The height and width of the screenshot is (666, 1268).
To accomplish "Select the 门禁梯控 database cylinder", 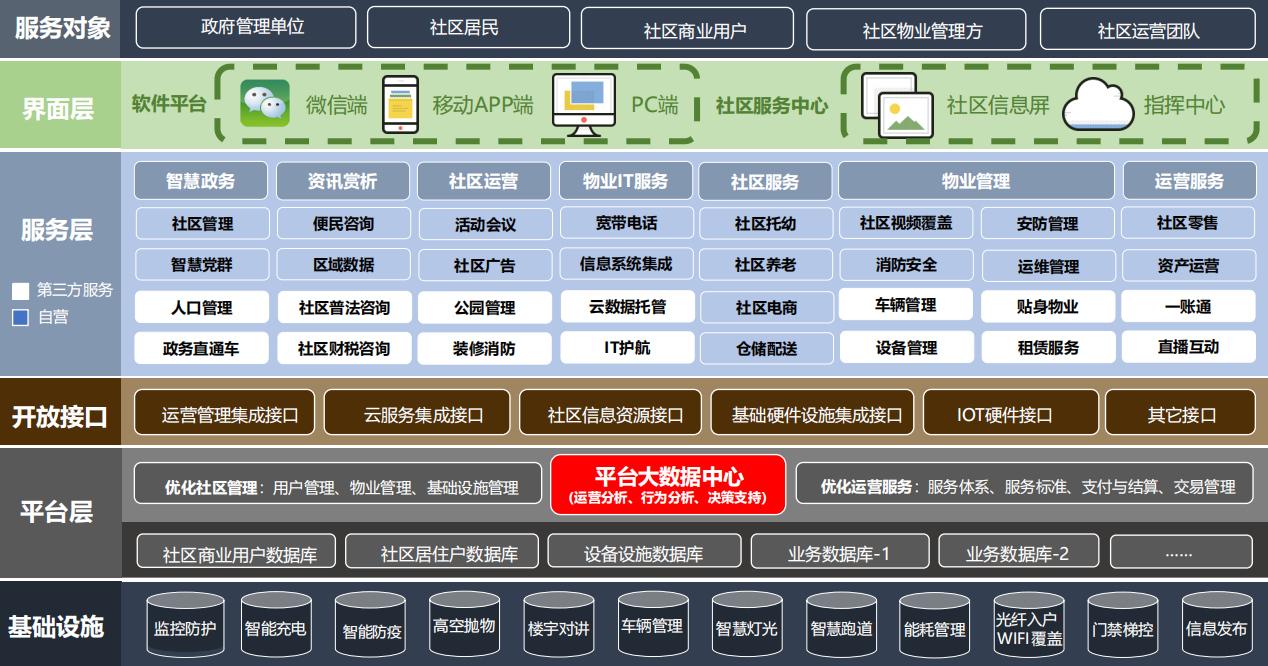I will coord(1122,628).
